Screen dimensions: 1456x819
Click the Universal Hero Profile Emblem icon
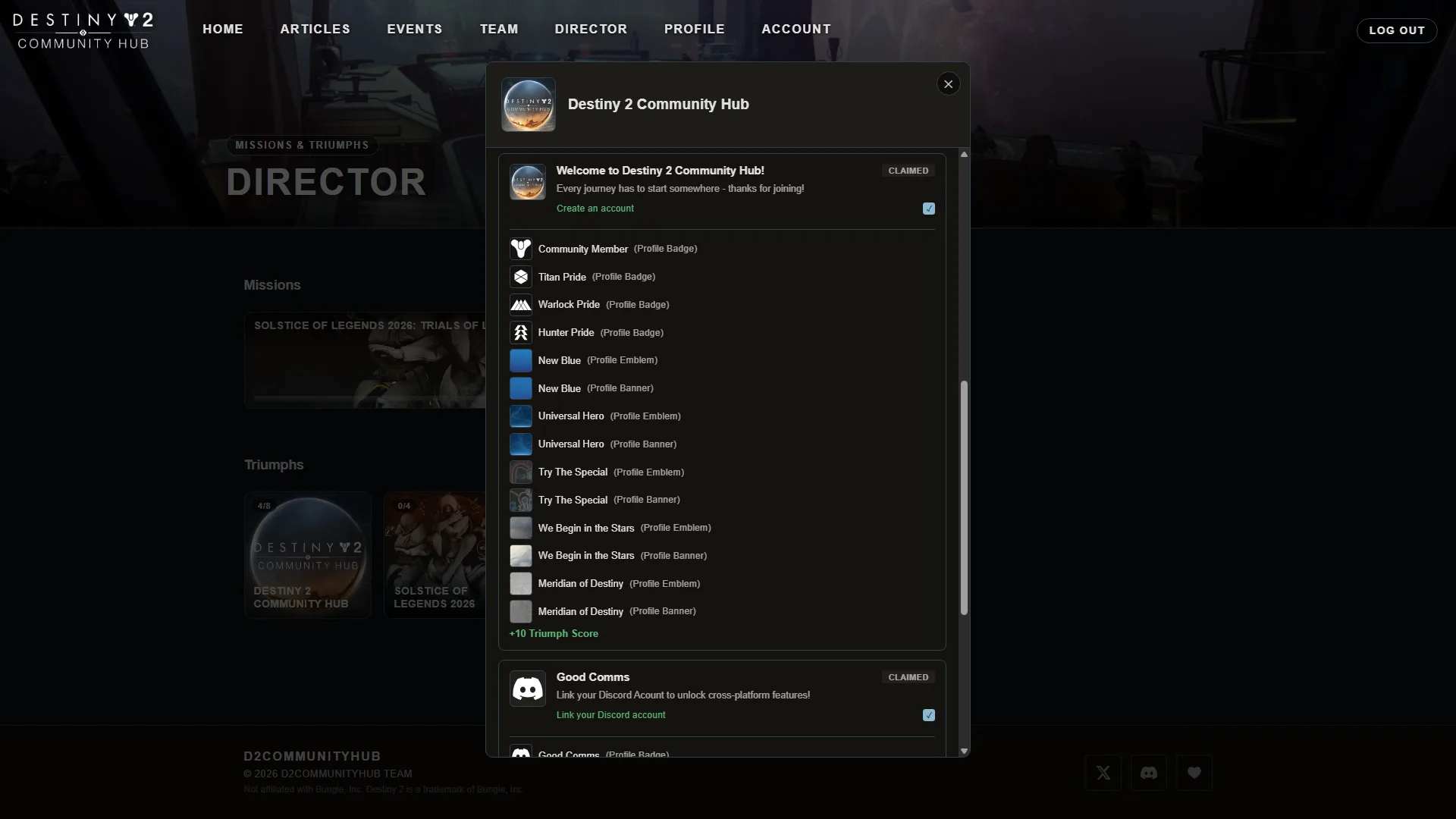[x=521, y=416]
